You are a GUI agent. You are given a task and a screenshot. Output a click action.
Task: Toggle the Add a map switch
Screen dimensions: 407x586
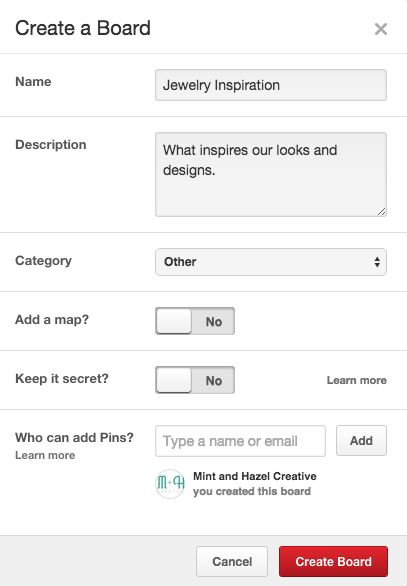pos(195,321)
